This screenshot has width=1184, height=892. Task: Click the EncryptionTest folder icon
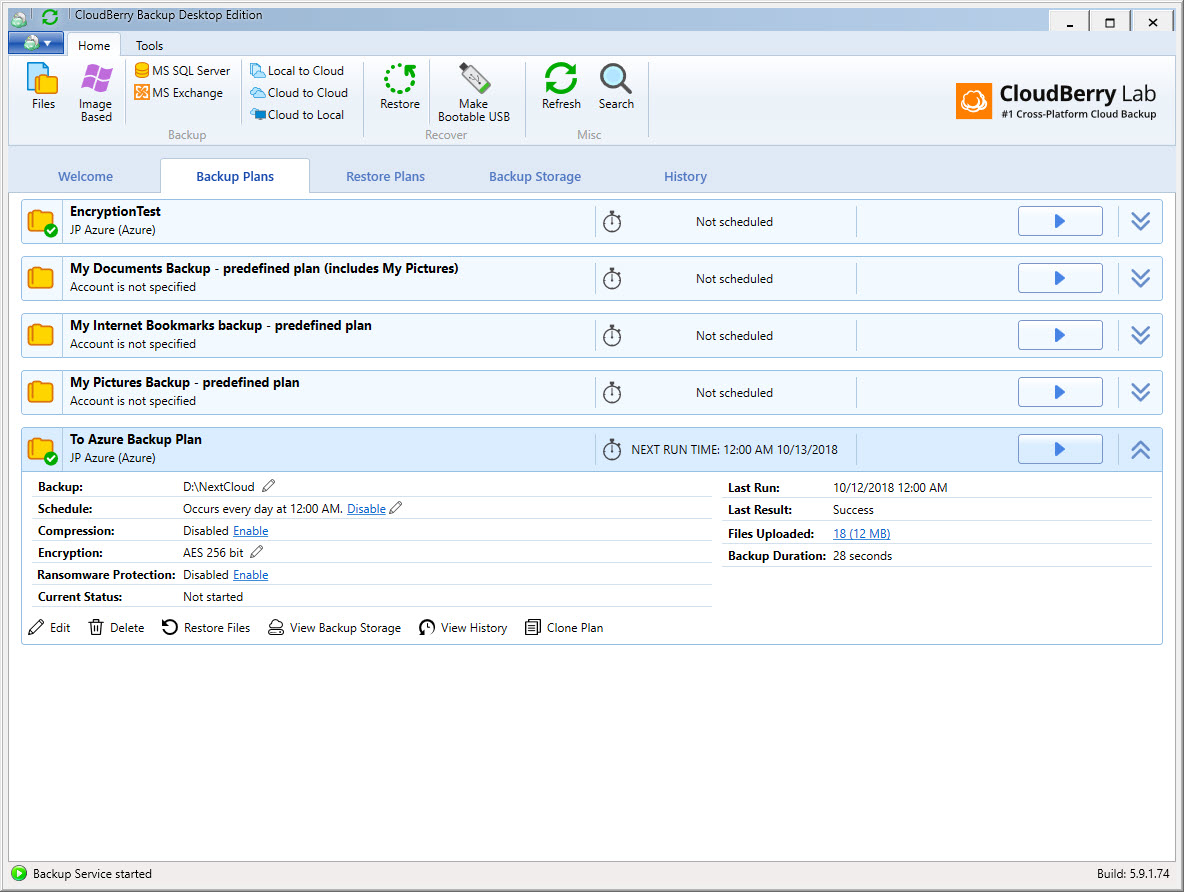tap(42, 223)
